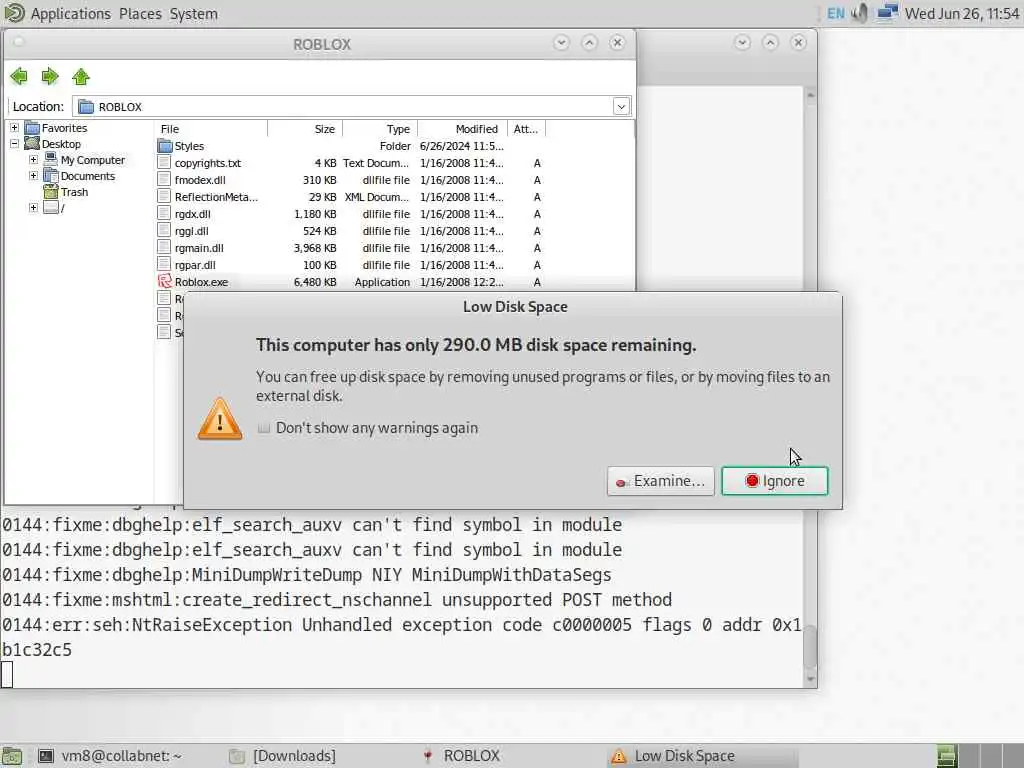
Task: Collapse the Desktop tree node
Action: [x=14, y=143]
